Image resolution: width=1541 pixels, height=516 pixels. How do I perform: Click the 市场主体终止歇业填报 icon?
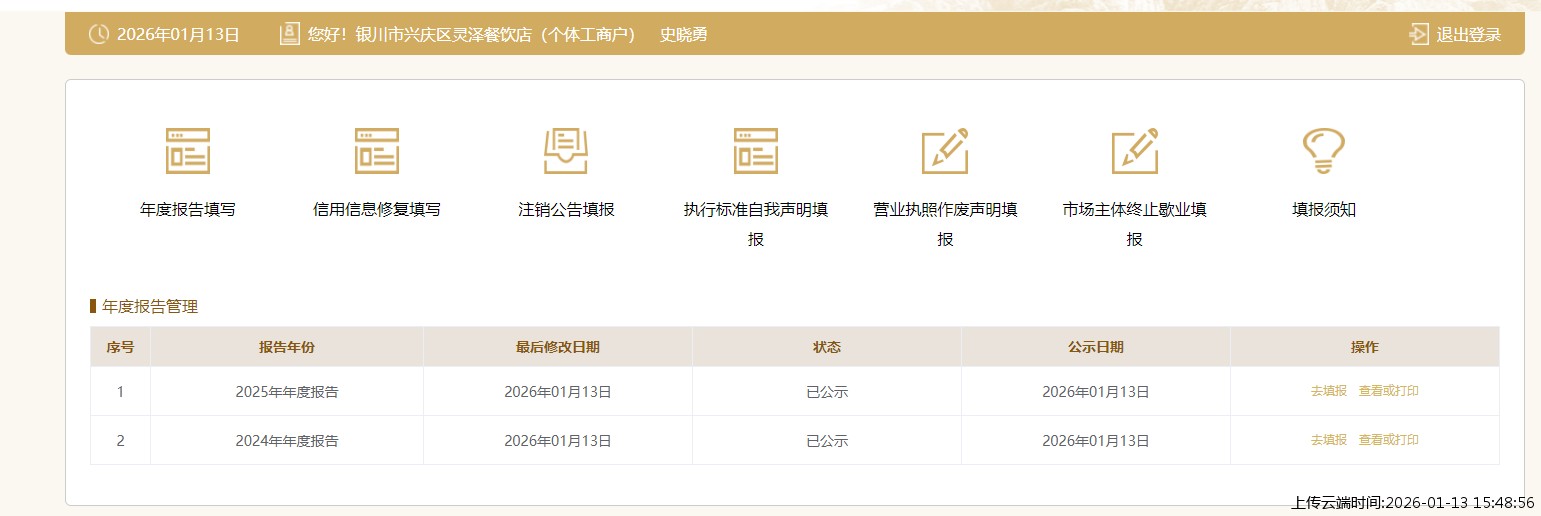[1134, 151]
